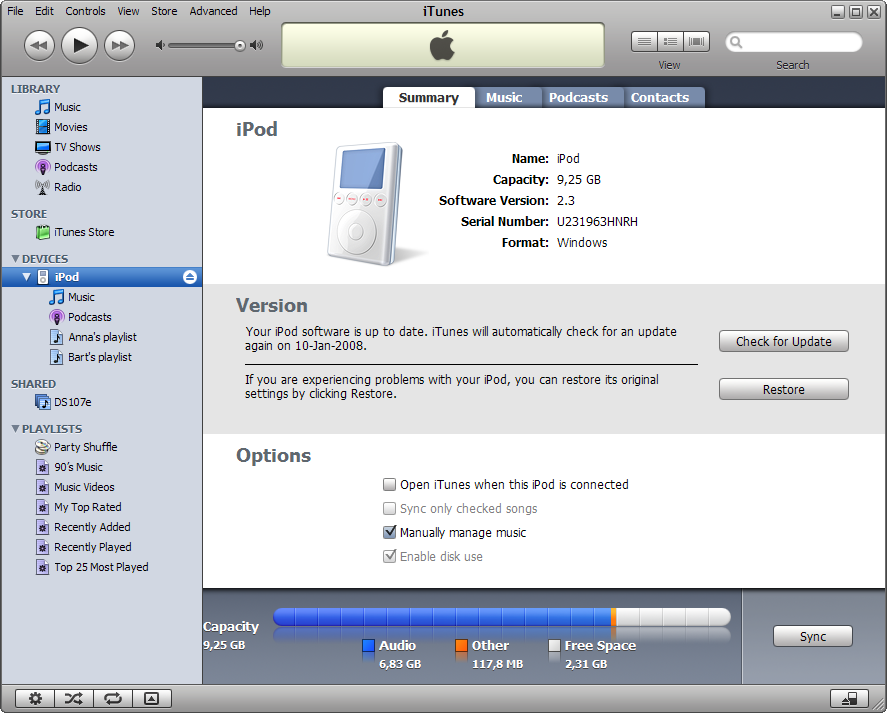Viewport: 887px width, 713px height.
Task: Click the orange Other legend swatch
Action: tap(461, 646)
